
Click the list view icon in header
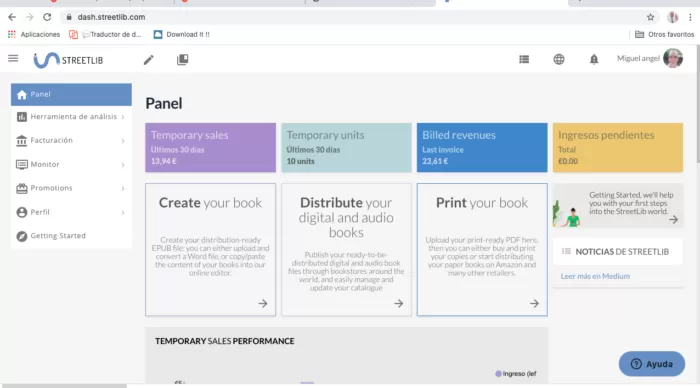tap(524, 59)
